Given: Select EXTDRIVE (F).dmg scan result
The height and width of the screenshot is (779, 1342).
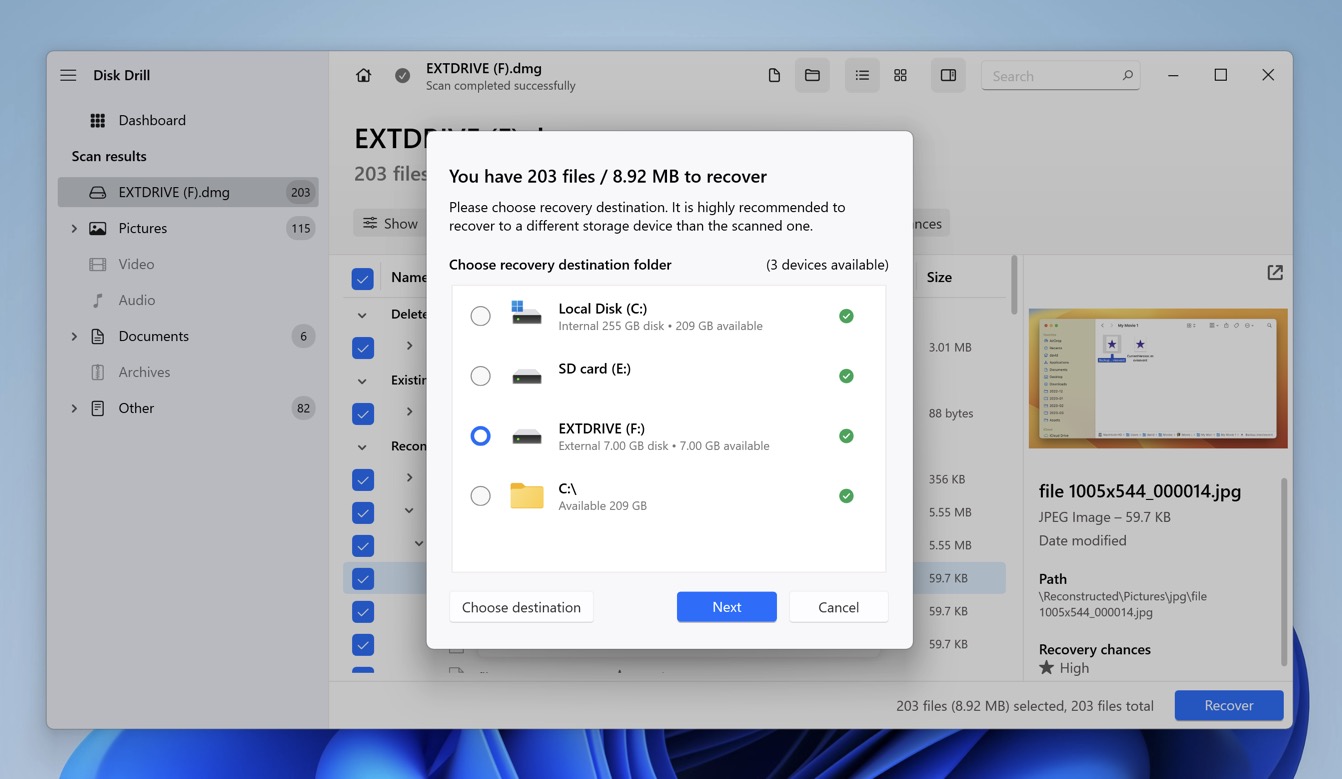Looking at the screenshot, I should click(x=188, y=192).
